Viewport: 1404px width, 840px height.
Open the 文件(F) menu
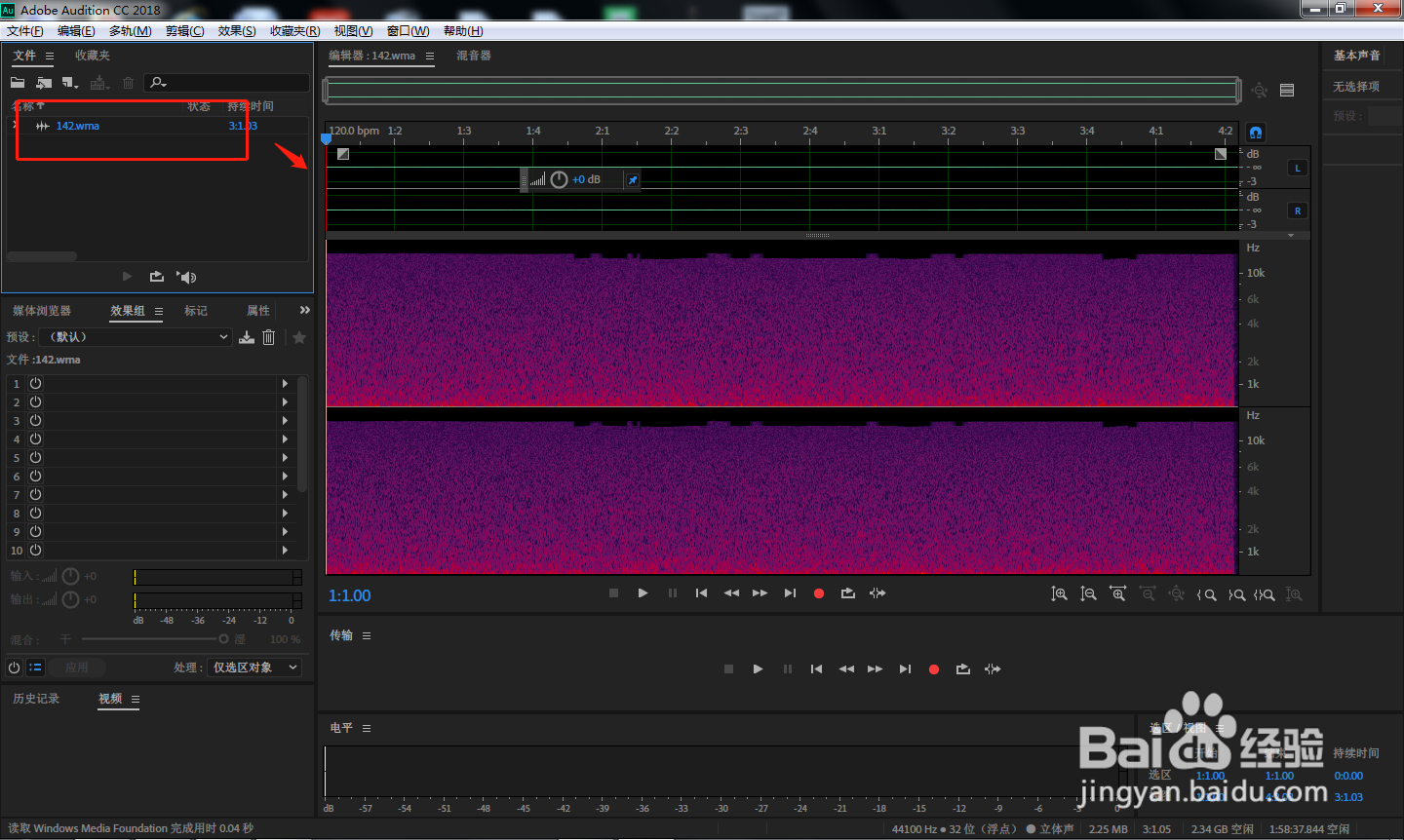[25, 31]
